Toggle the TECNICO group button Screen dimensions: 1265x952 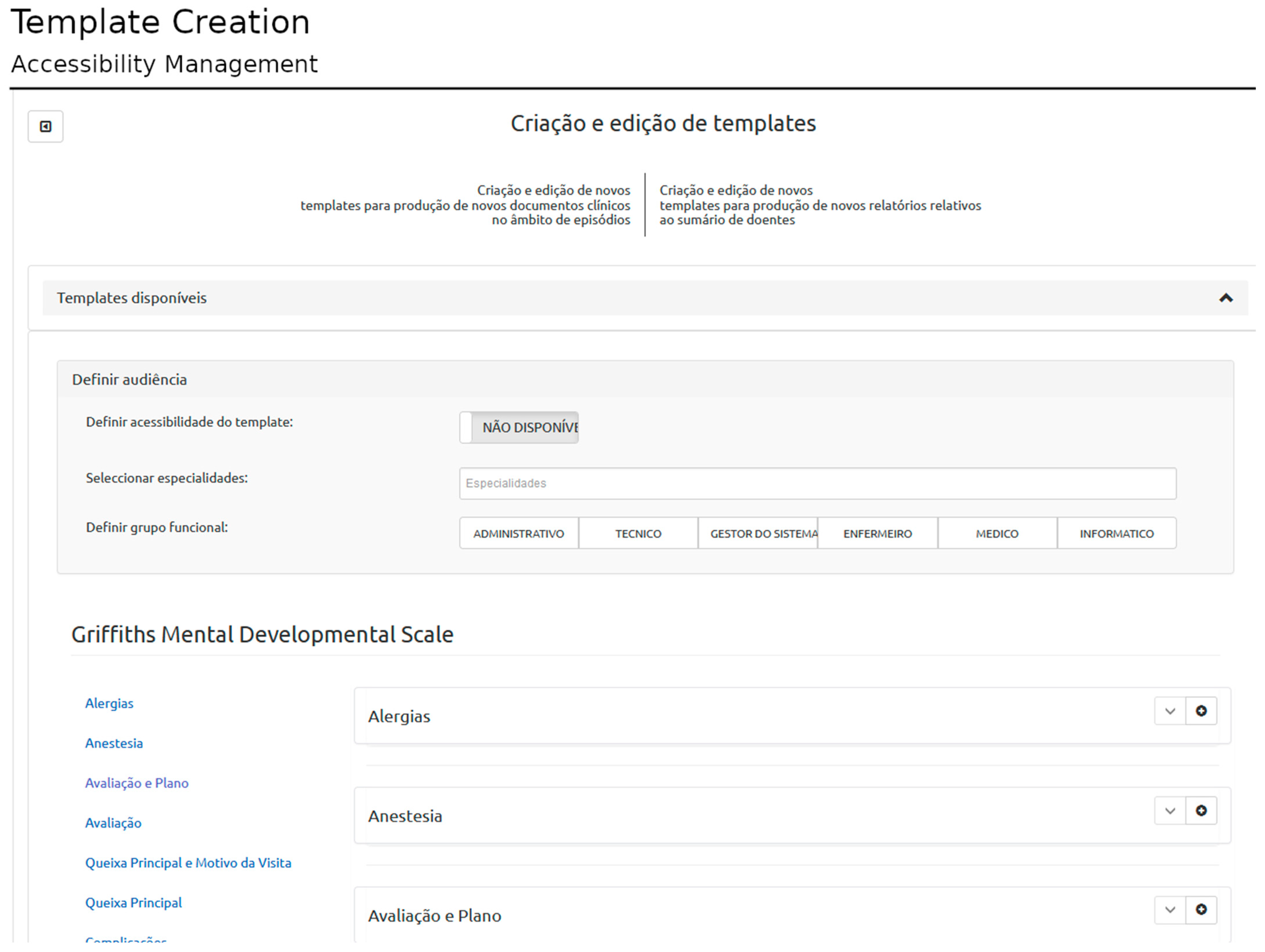pos(638,534)
